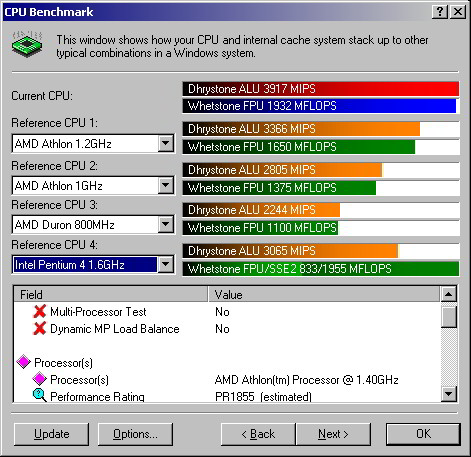Click the blue Whetstone FPU 1932 MFLOPS bar

pyautogui.click(x=319, y=106)
